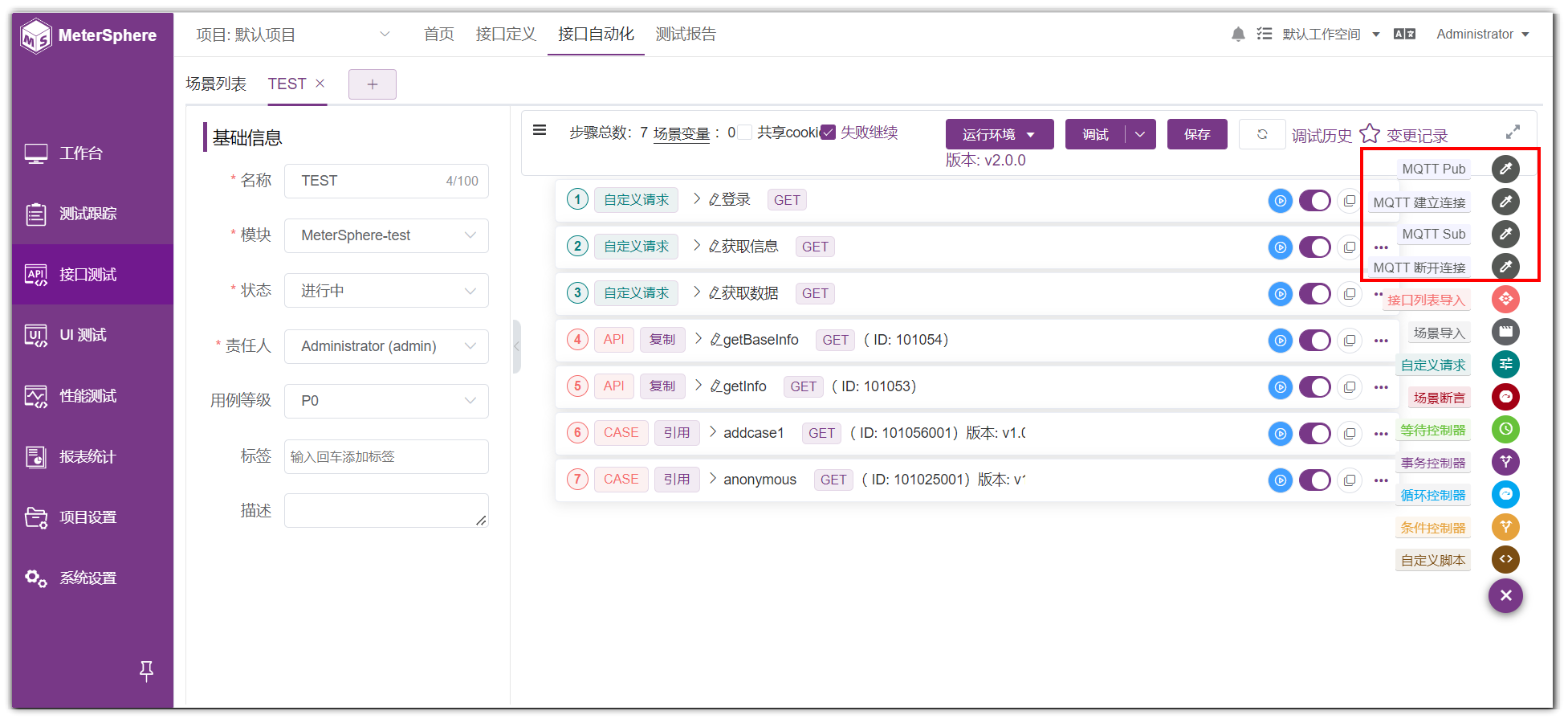This screenshot has height=723, width=1568.
Task: Click the MQTT Sub plugin icon
Action: 1505,234
